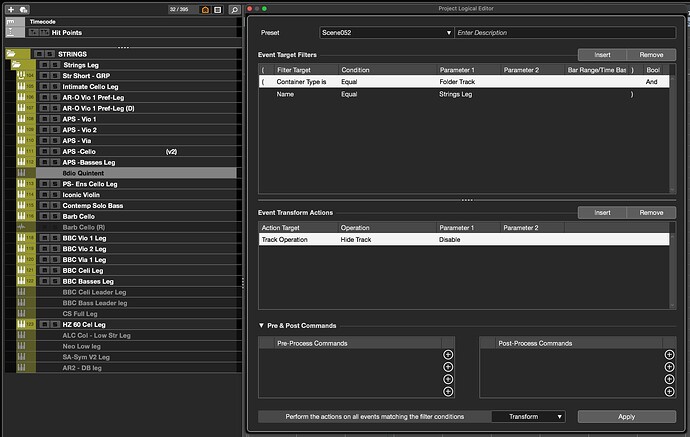The width and height of the screenshot is (690, 437).
Task: Click the Contemp Solo Bass instrument icon
Action: pos(21,205)
